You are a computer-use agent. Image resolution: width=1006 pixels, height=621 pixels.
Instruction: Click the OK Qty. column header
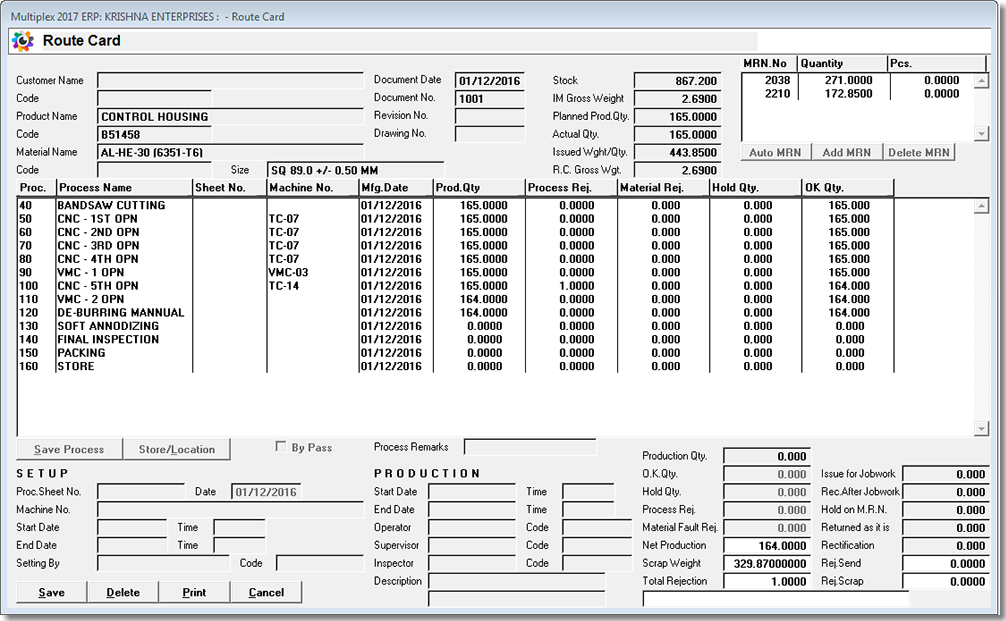point(847,187)
